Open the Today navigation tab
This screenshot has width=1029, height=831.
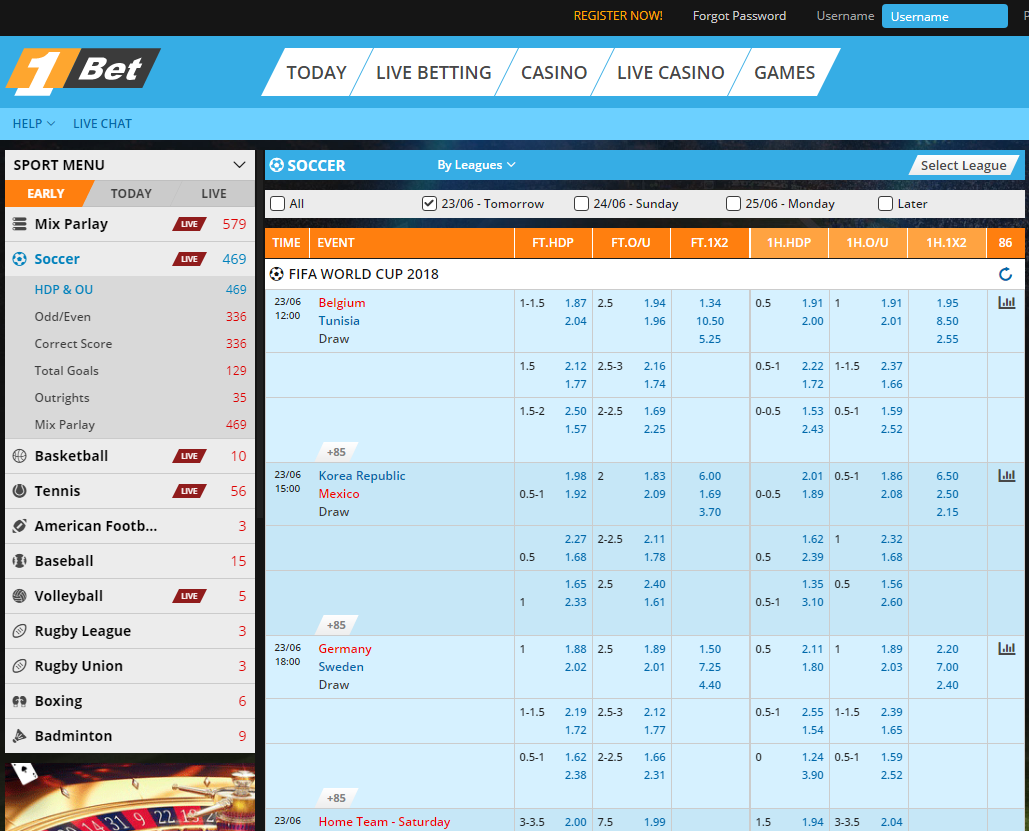[316, 72]
